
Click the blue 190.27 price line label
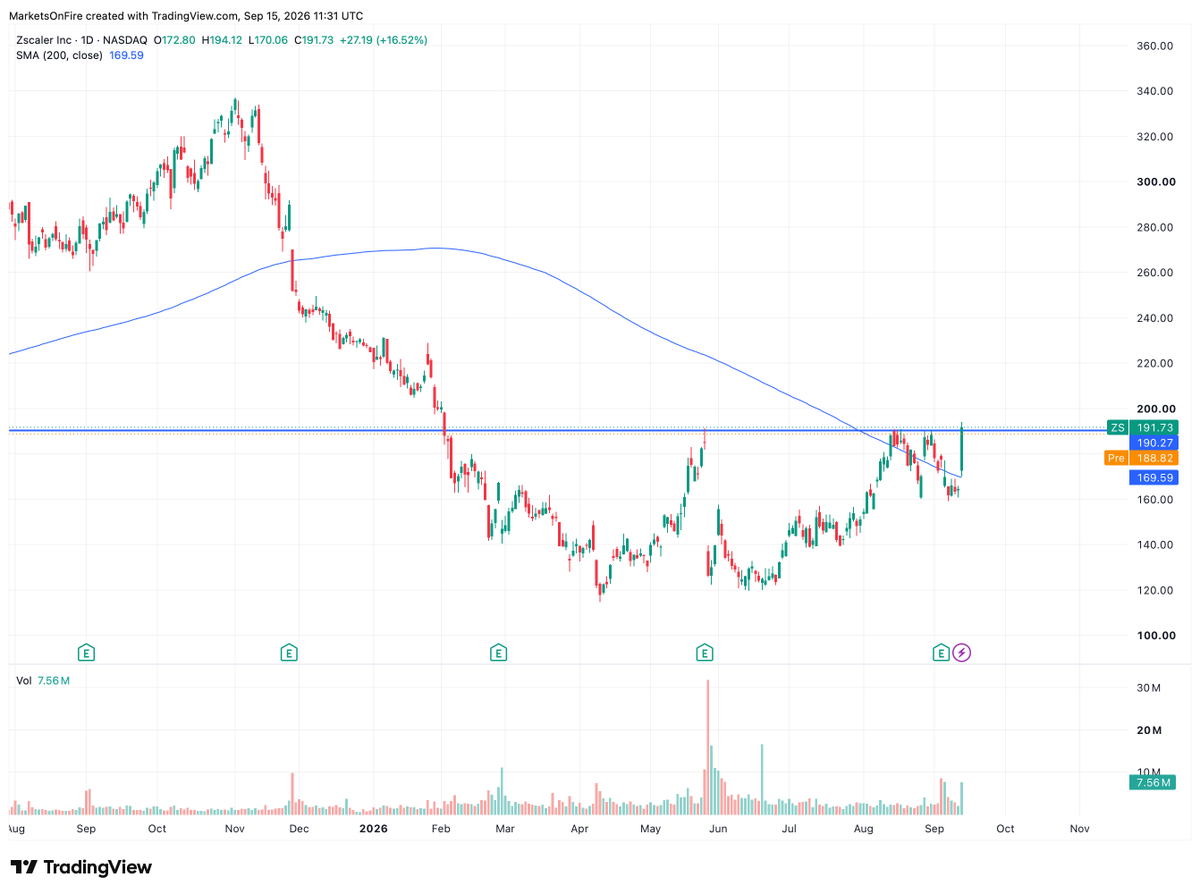click(1154, 442)
